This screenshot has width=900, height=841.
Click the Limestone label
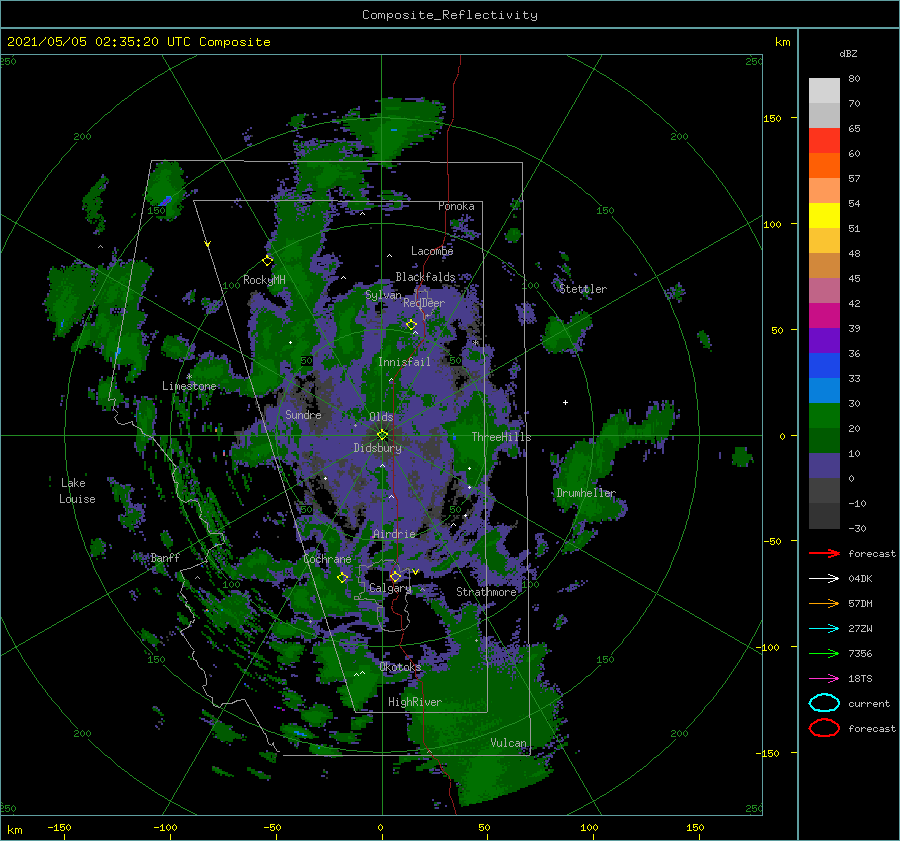coord(189,386)
